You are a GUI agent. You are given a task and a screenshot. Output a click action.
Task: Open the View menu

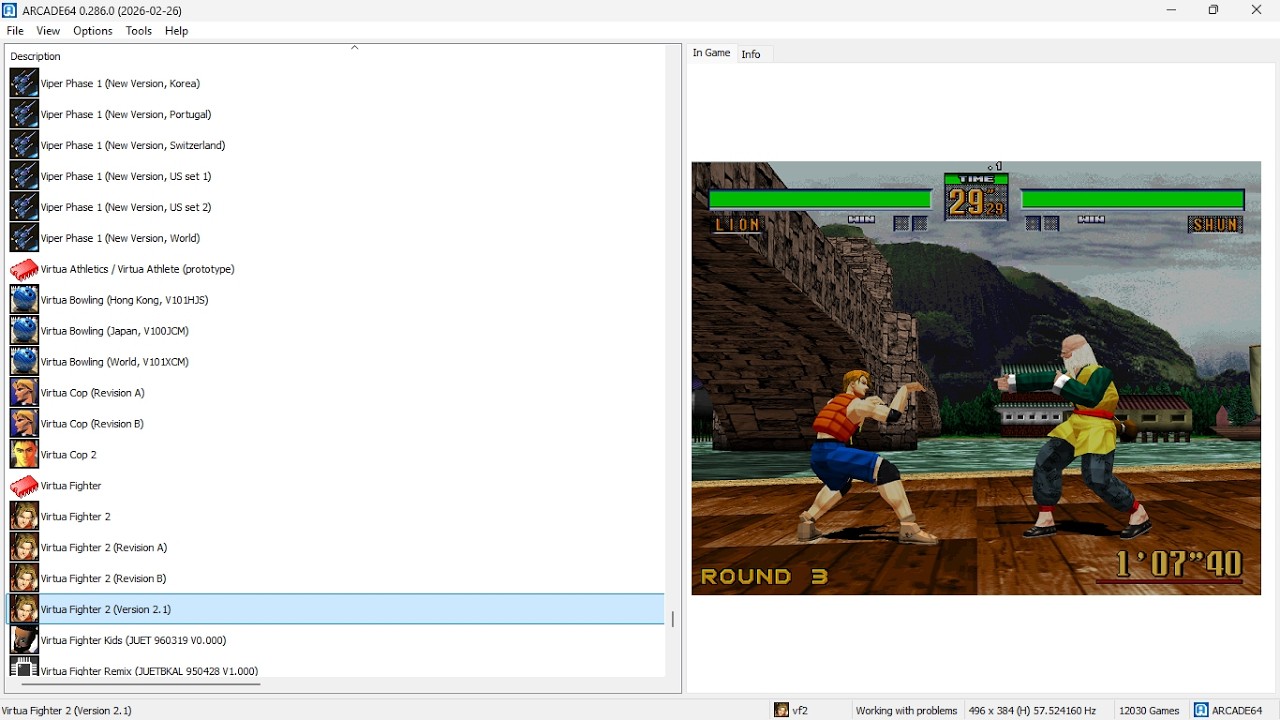click(48, 31)
